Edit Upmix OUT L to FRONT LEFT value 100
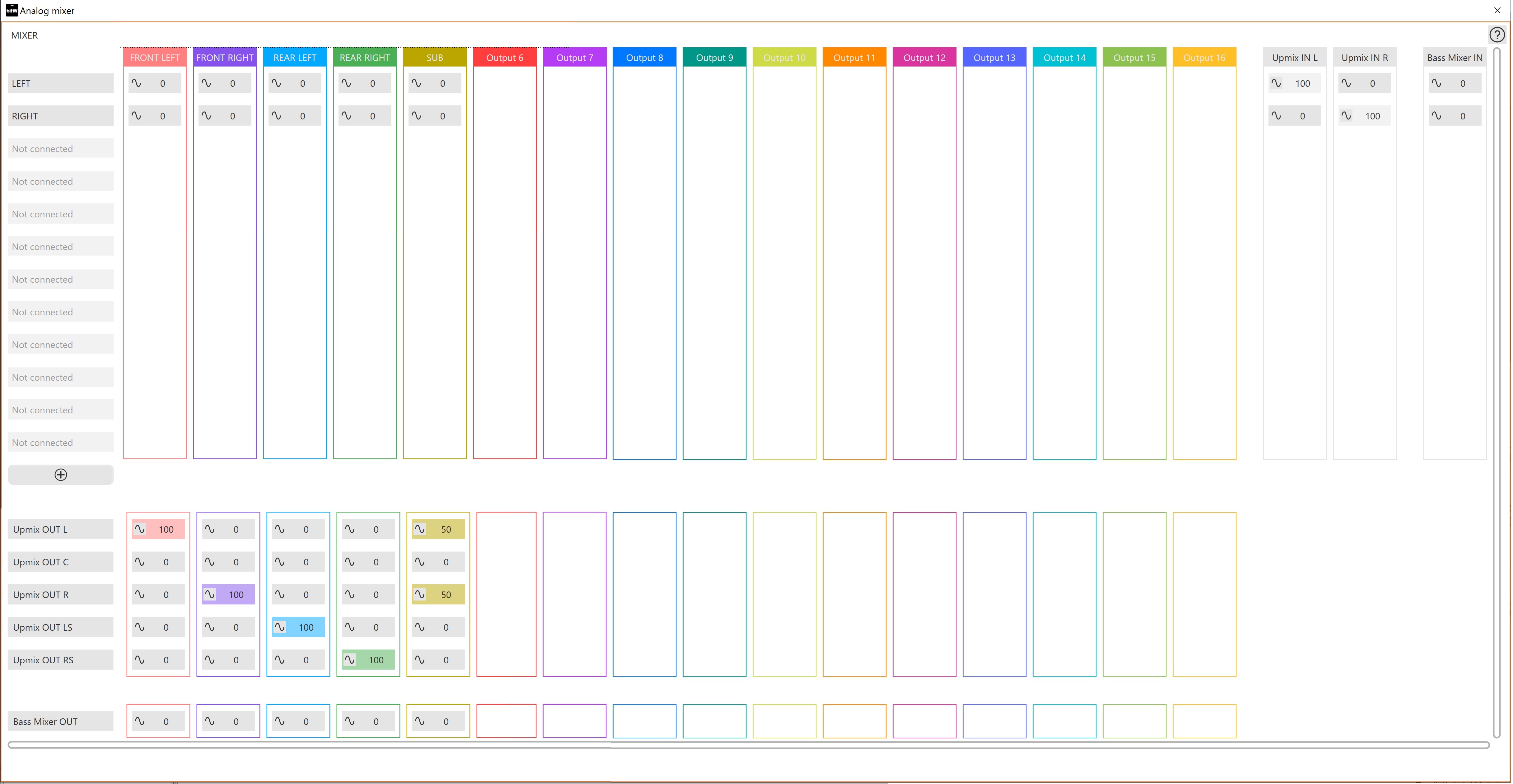Screen dimensions: 1513x784 166,529
